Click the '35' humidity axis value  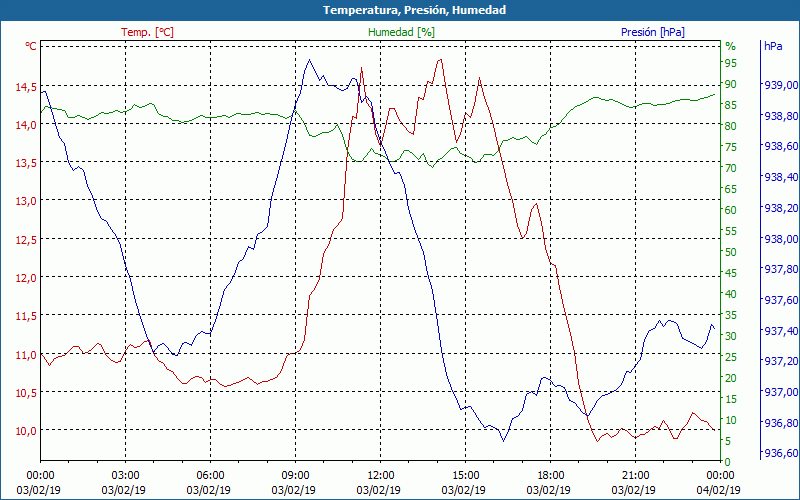[731, 315]
